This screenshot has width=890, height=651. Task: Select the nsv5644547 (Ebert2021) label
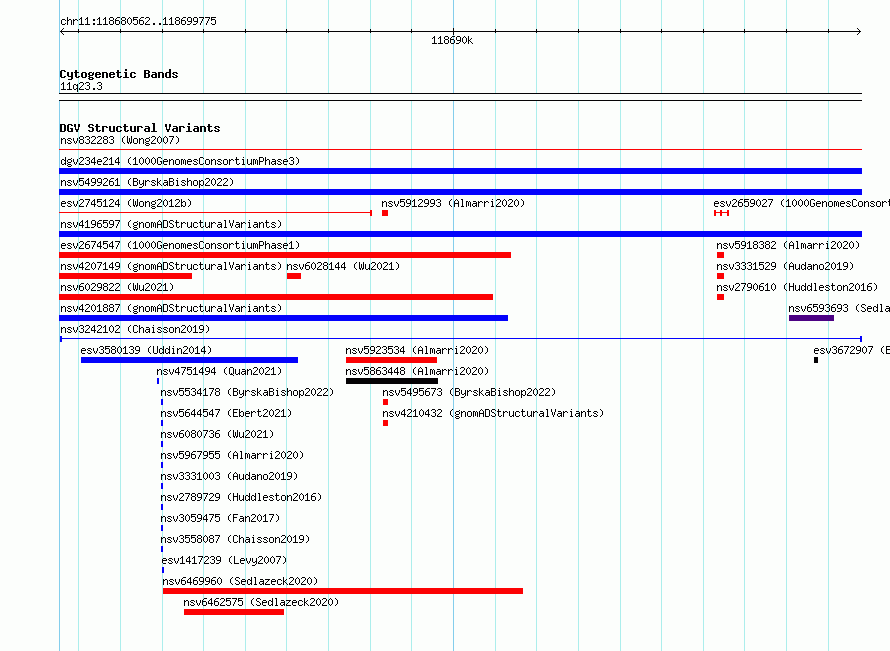pyautogui.click(x=226, y=413)
